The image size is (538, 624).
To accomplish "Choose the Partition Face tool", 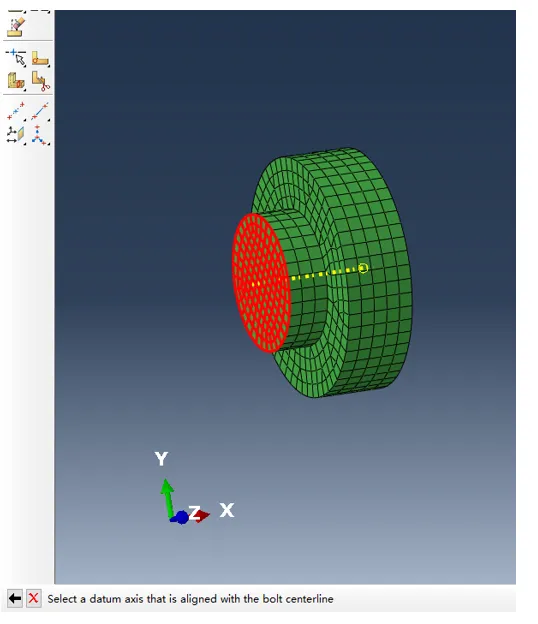I will (40, 58).
